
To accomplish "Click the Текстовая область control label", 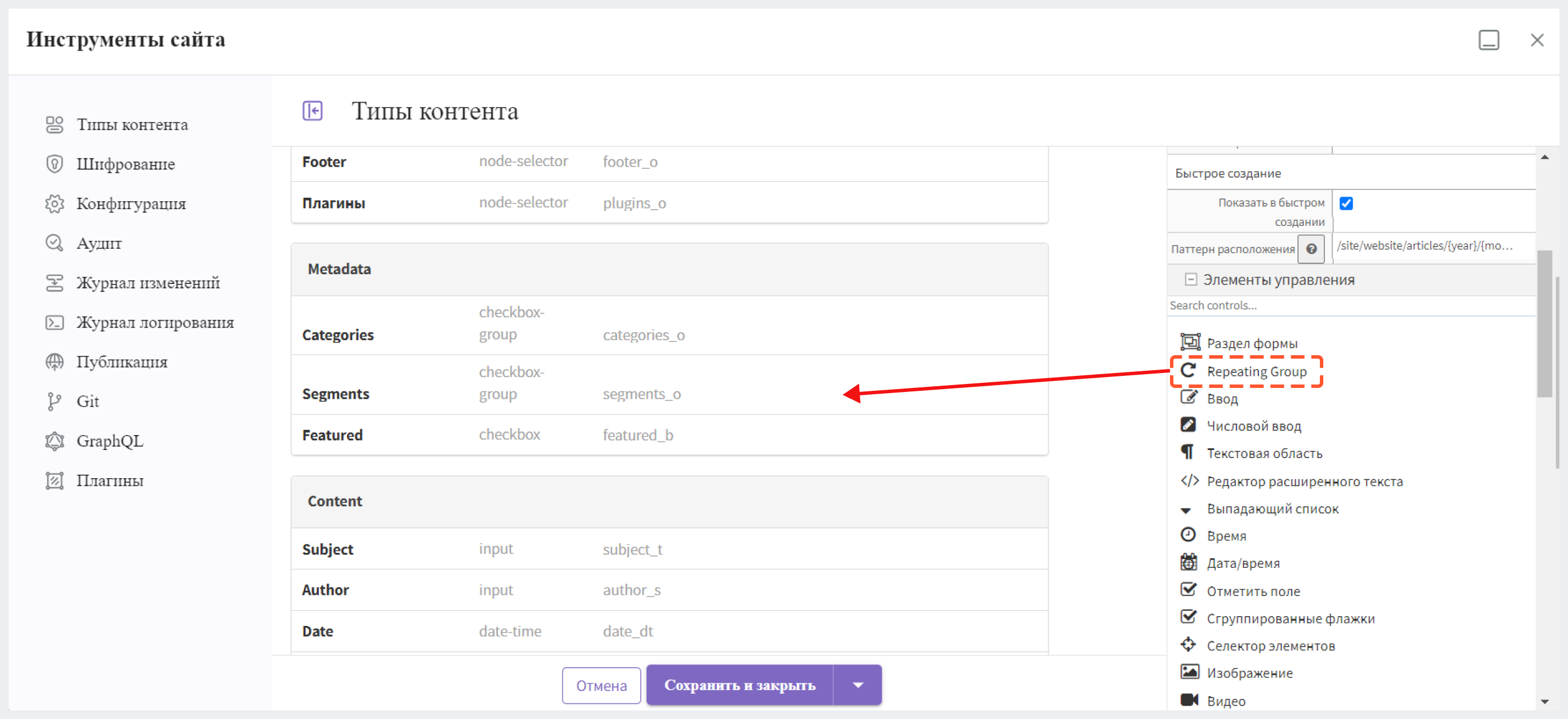I will pos(1264,453).
